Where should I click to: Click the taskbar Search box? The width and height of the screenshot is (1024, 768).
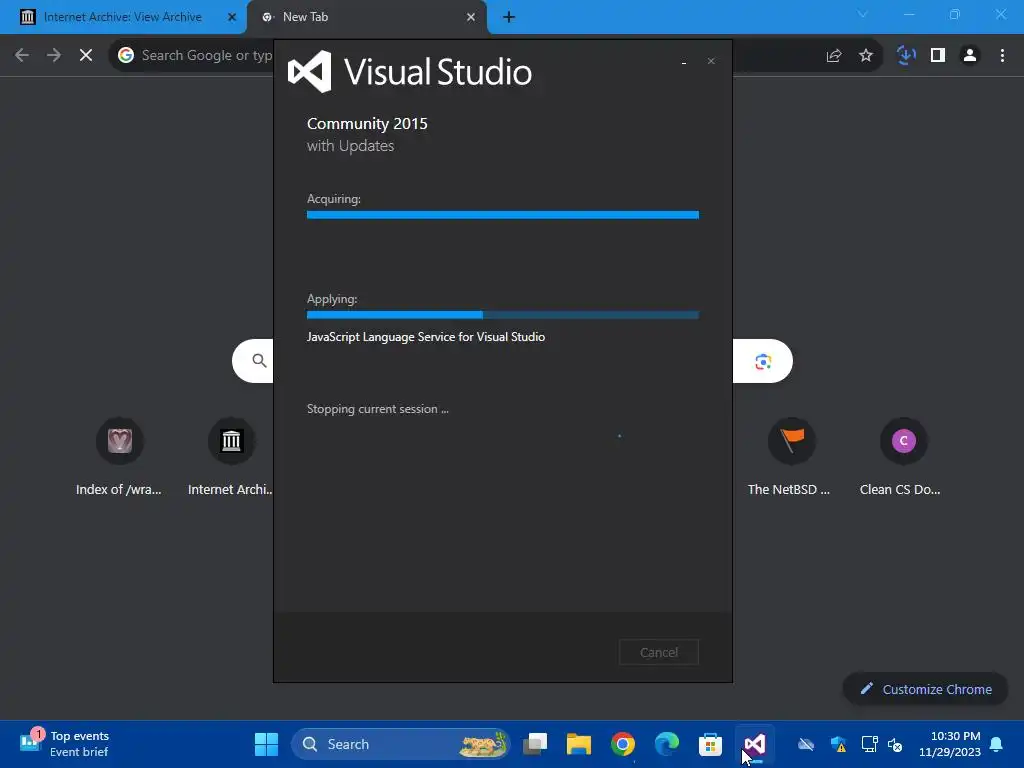(x=400, y=744)
